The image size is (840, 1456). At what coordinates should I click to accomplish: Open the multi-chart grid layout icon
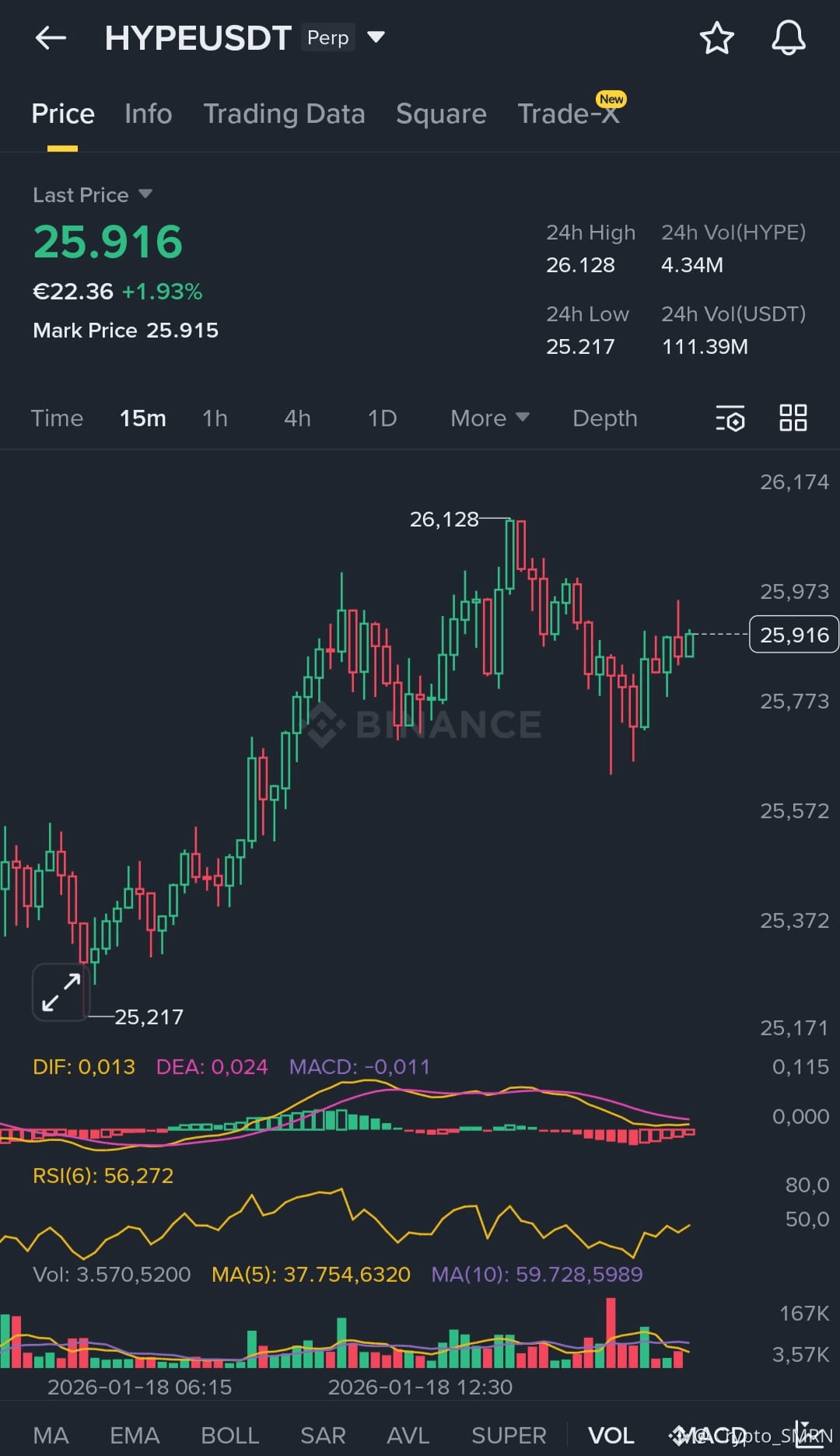click(x=793, y=418)
